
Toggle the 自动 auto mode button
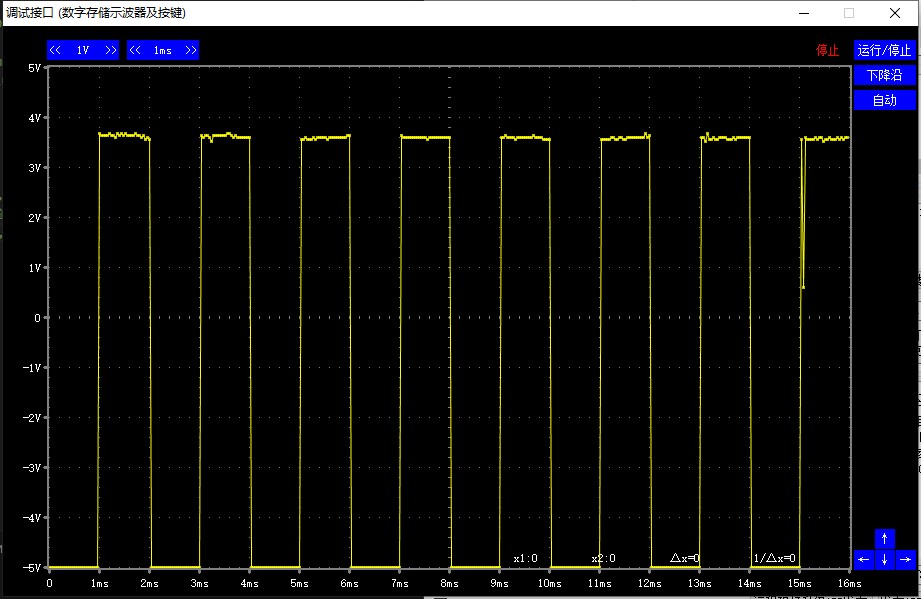(x=884, y=100)
